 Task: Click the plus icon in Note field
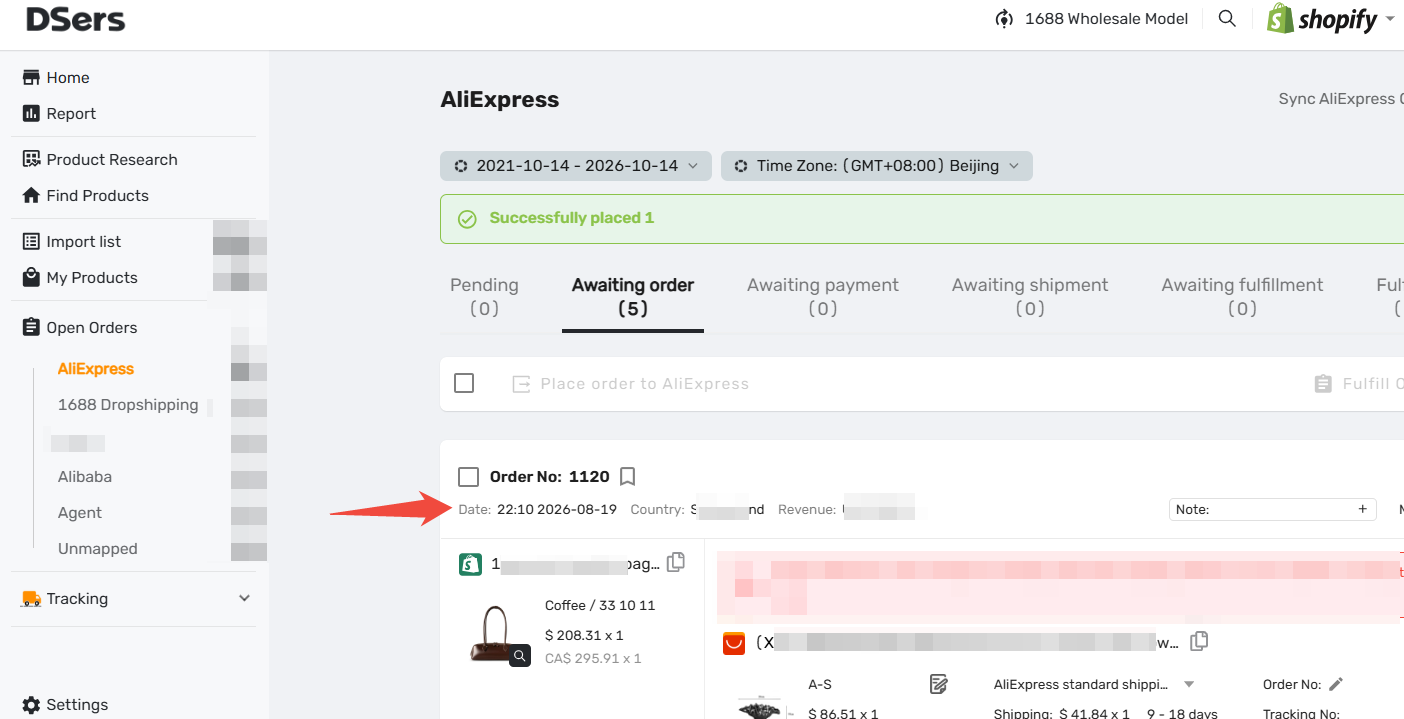1362,509
